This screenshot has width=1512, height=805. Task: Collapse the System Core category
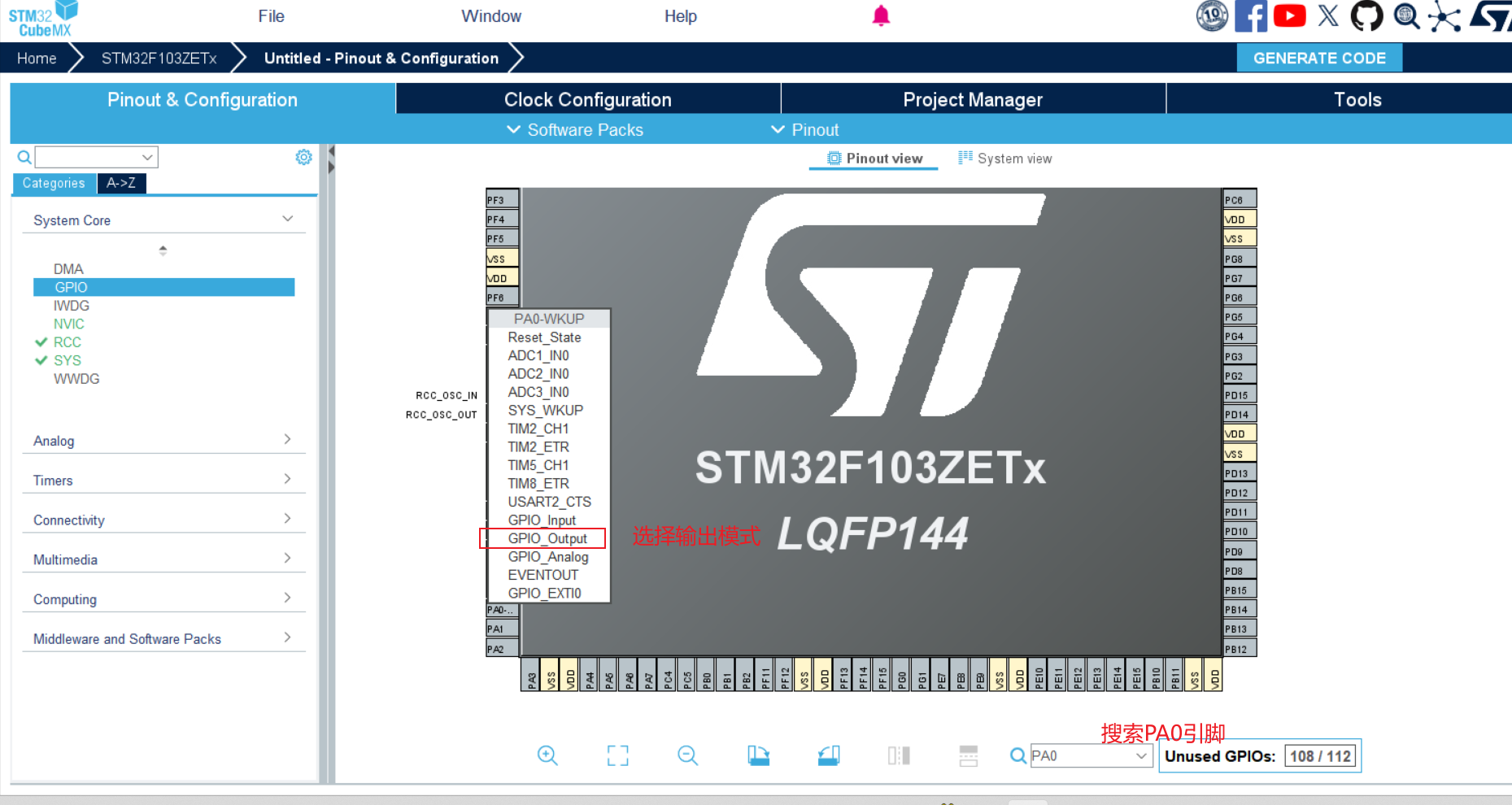point(287,218)
